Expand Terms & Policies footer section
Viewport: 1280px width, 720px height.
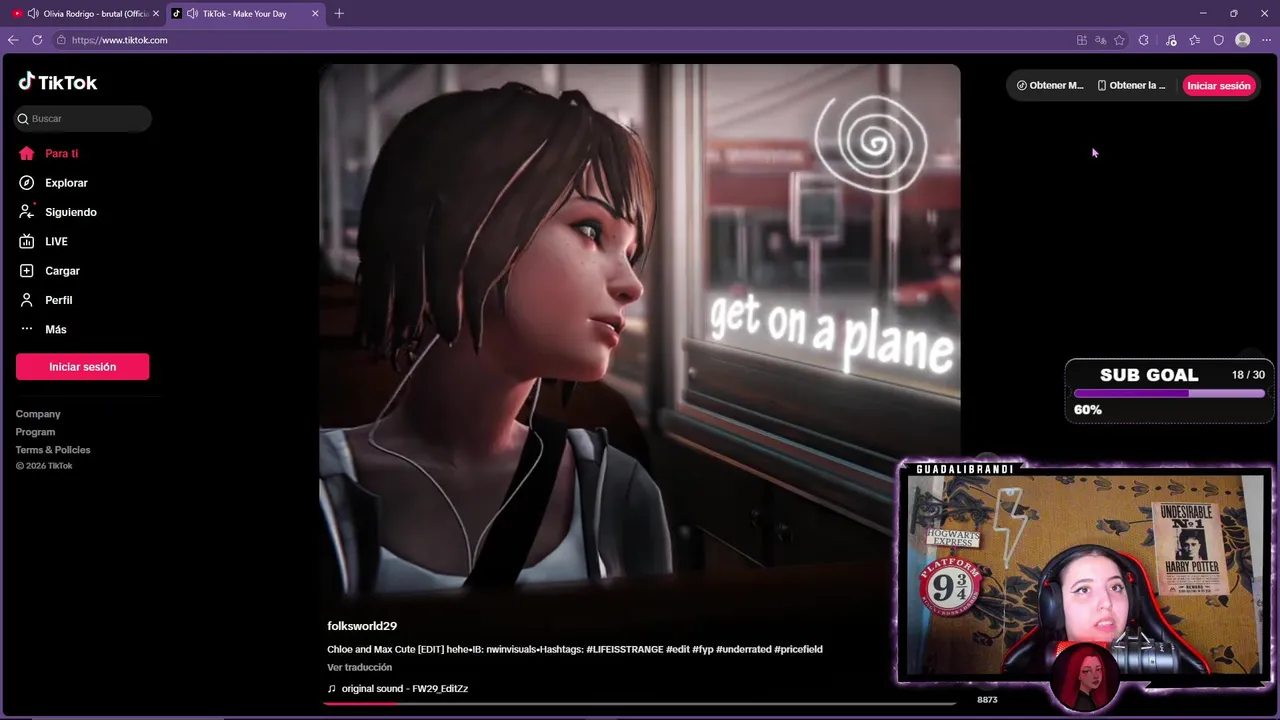point(53,450)
